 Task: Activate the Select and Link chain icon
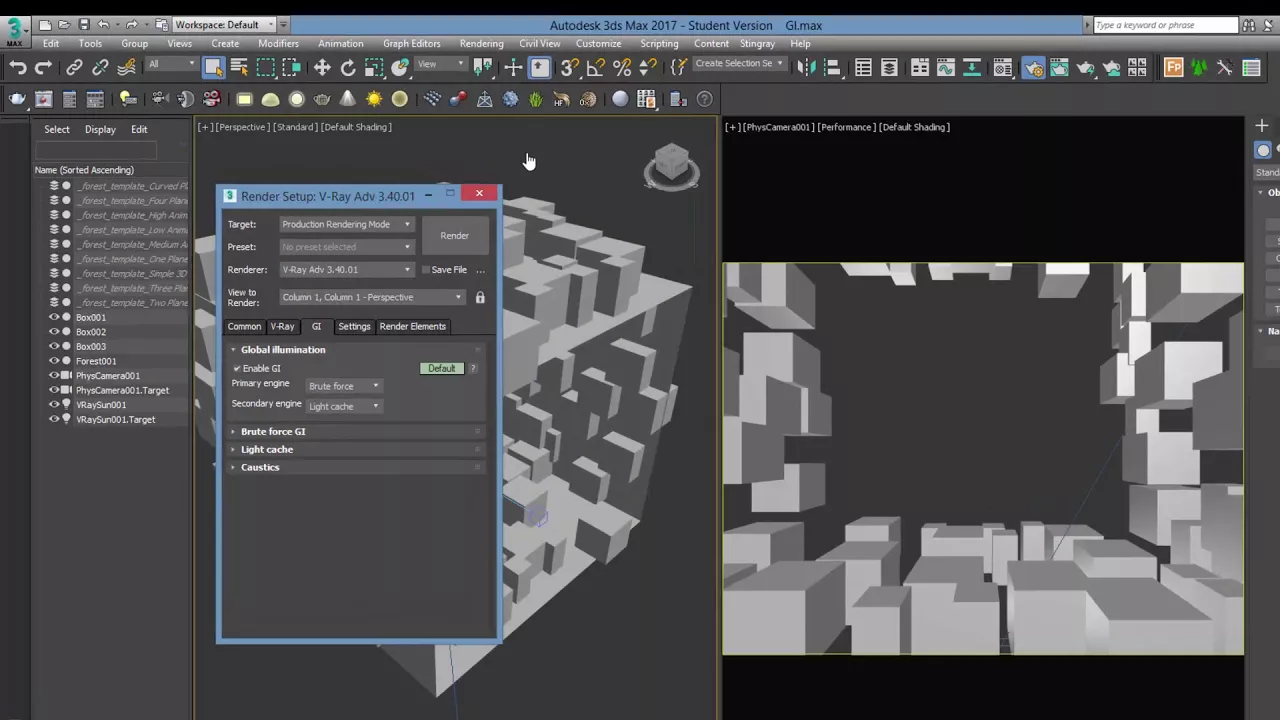coord(74,68)
